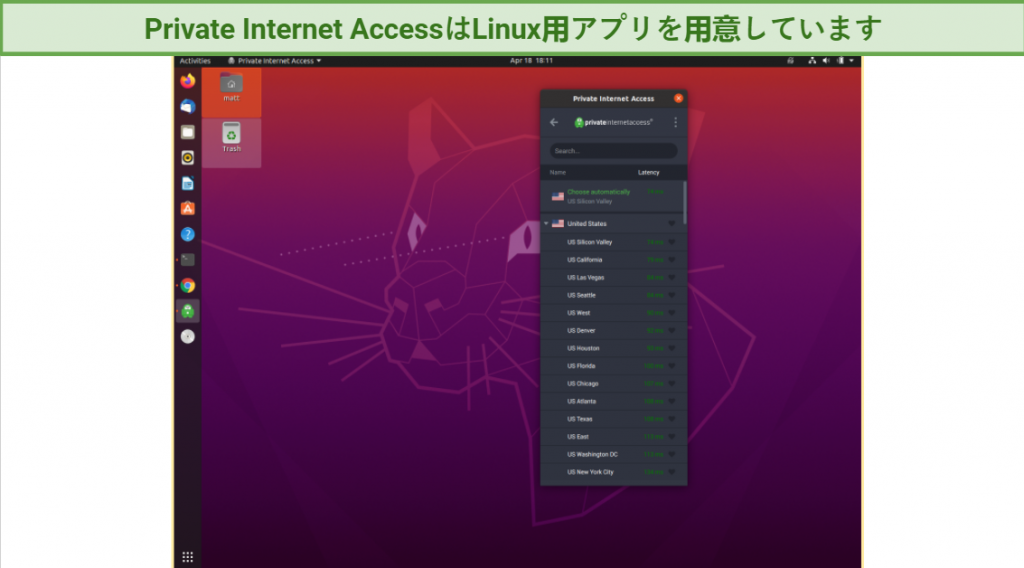Sort regions by the Latency column
1024x568 pixels.
pyautogui.click(x=648, y=172)
